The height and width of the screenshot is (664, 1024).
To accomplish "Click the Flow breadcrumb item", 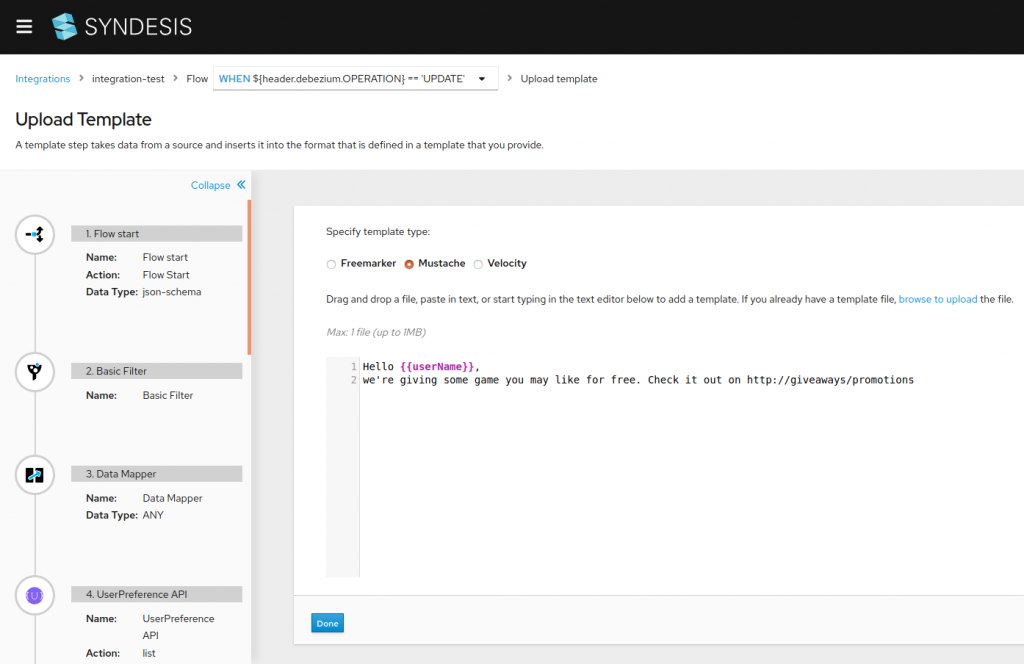I will pyautogui.click(x=197, y=79).
